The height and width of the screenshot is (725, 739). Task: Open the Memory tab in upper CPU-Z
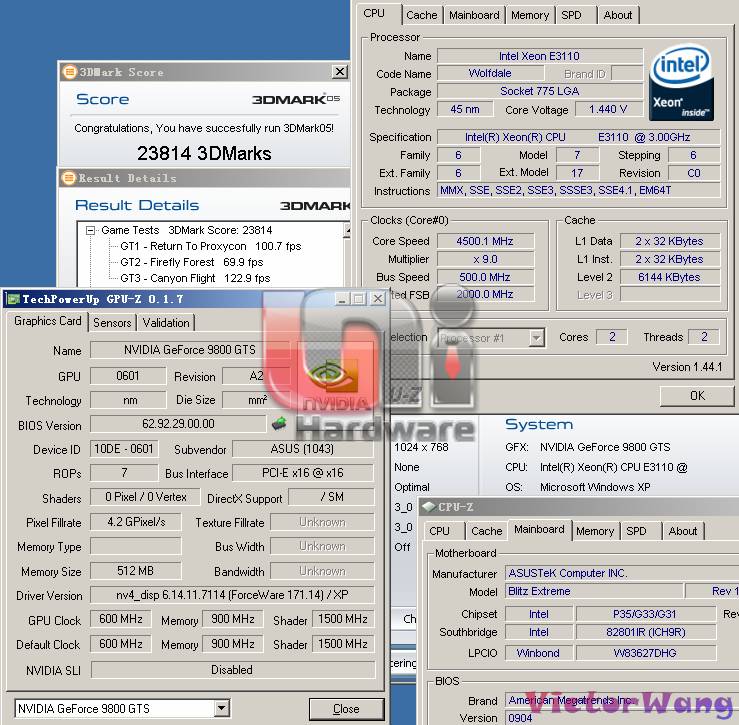(x=530, y=15)
